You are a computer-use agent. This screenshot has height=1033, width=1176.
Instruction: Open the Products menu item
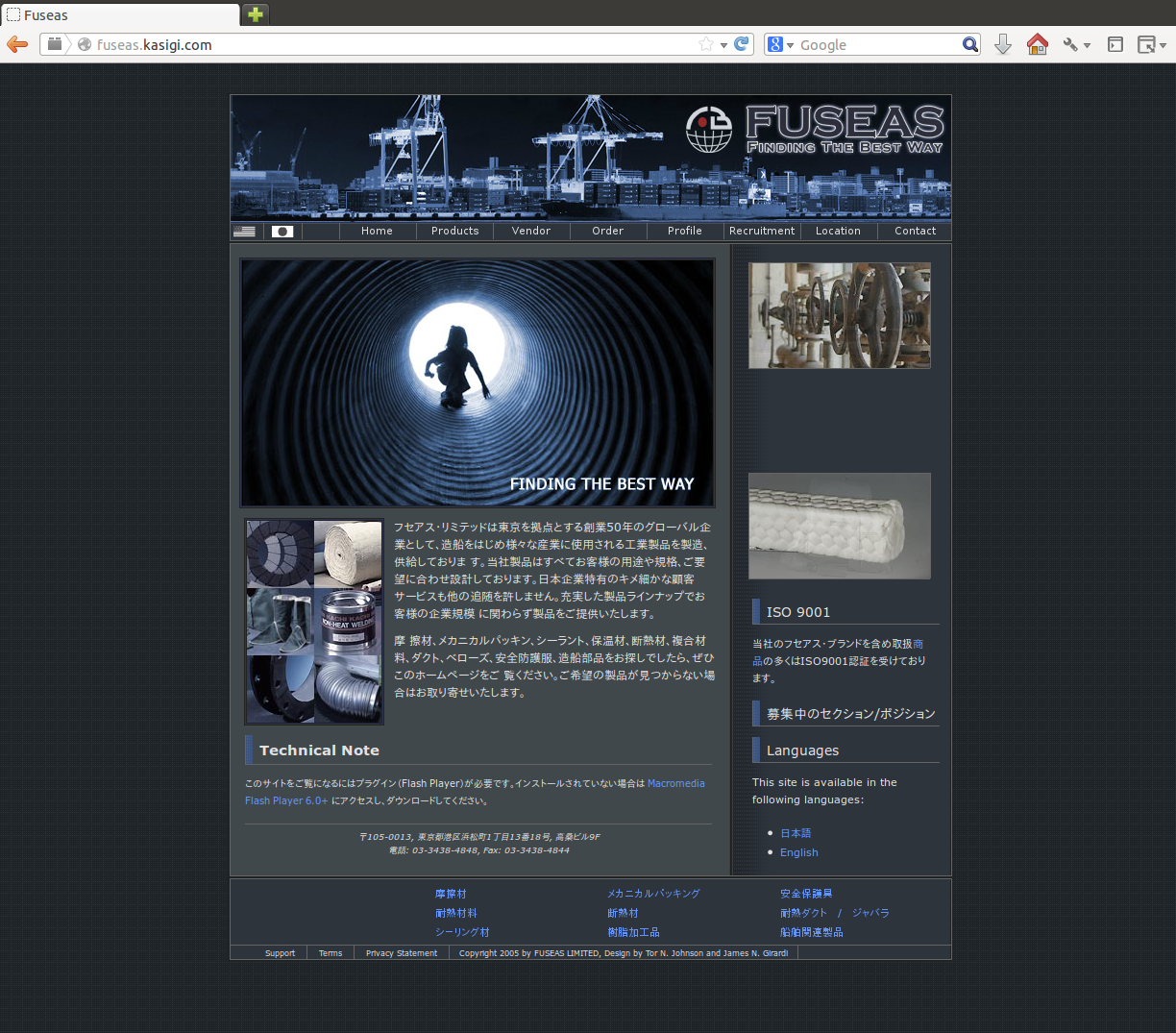point(454,231)
